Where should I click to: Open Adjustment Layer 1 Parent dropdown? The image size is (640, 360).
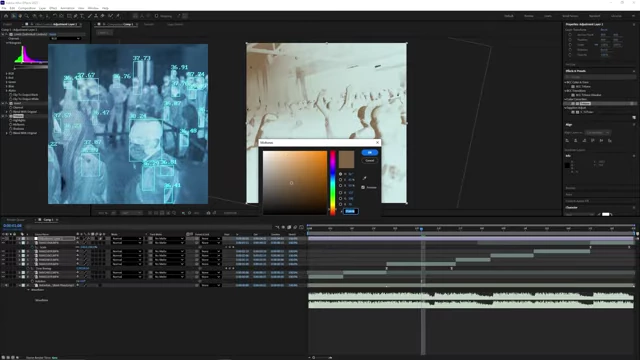[211, 238]
